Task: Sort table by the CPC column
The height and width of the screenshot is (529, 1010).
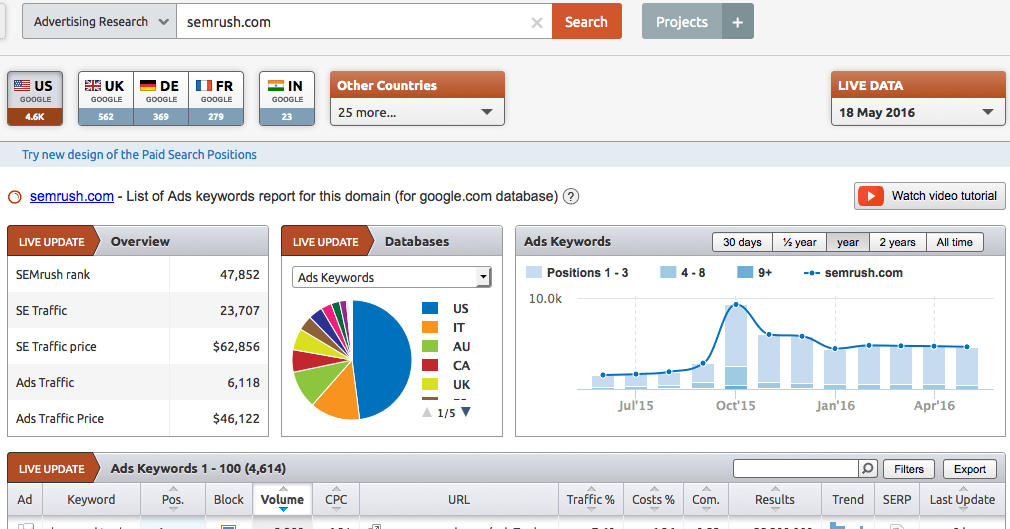Action: pyautogui.click(x=336, y=500)
